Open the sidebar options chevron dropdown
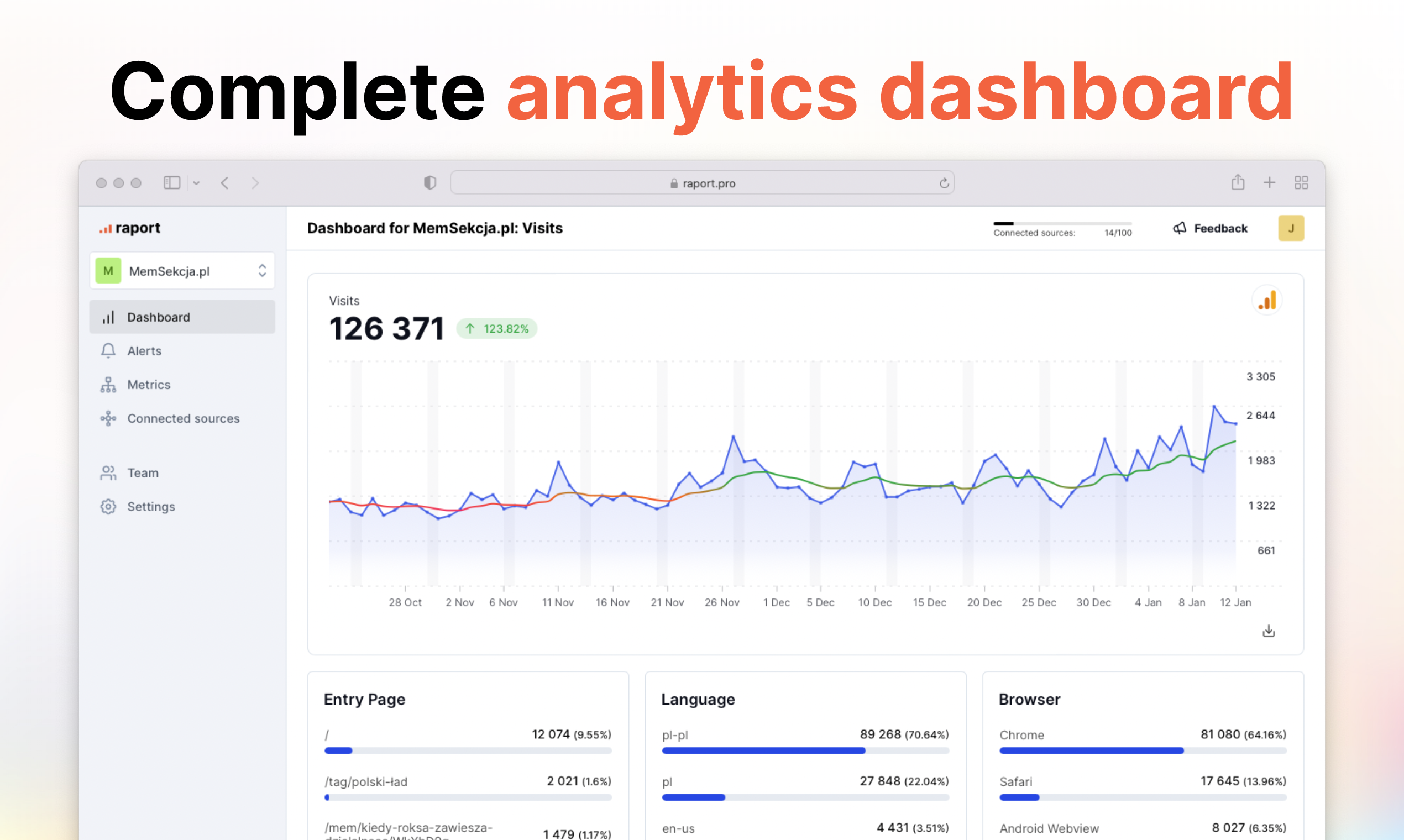1404x840 pixels. click(196, 183)
